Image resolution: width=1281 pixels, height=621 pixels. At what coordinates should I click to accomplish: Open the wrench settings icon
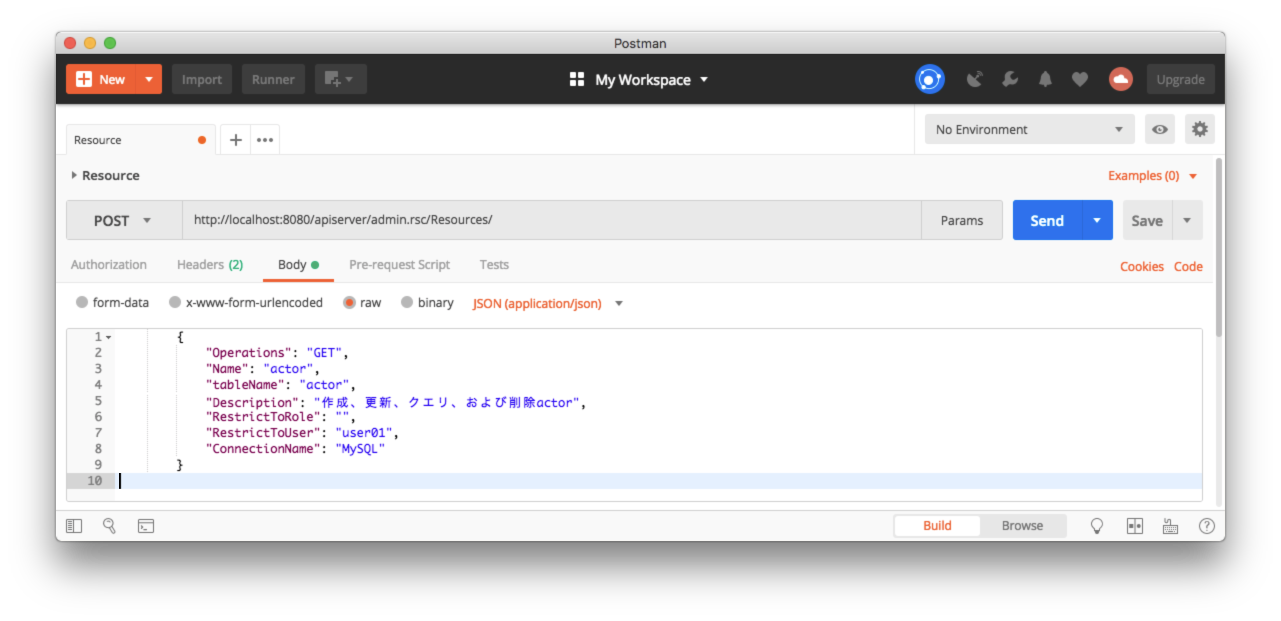[1010, 79]
